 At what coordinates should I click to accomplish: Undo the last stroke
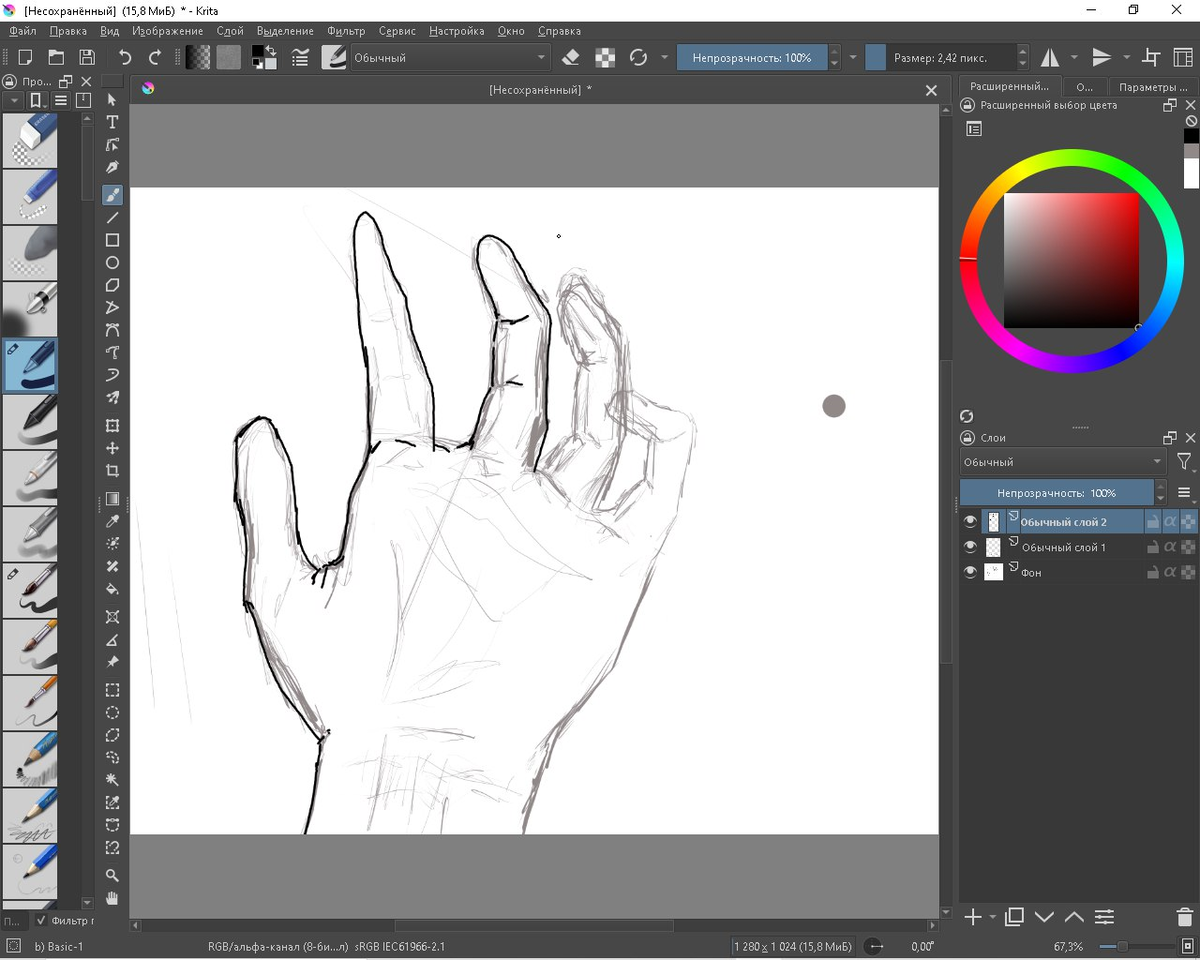[x=125, y=57]
